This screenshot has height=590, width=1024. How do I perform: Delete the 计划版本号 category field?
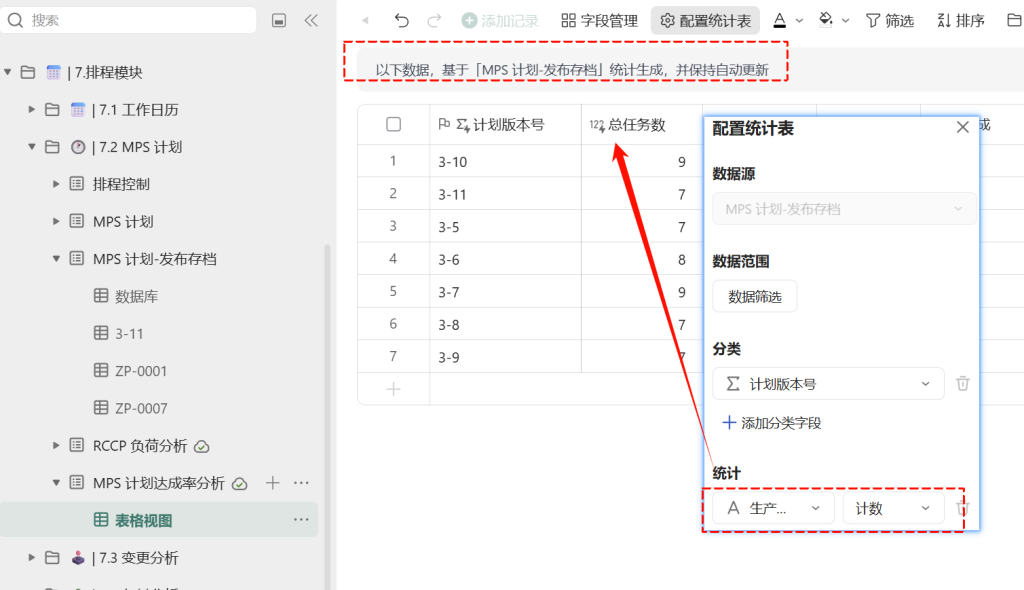[x=963, y=384]
